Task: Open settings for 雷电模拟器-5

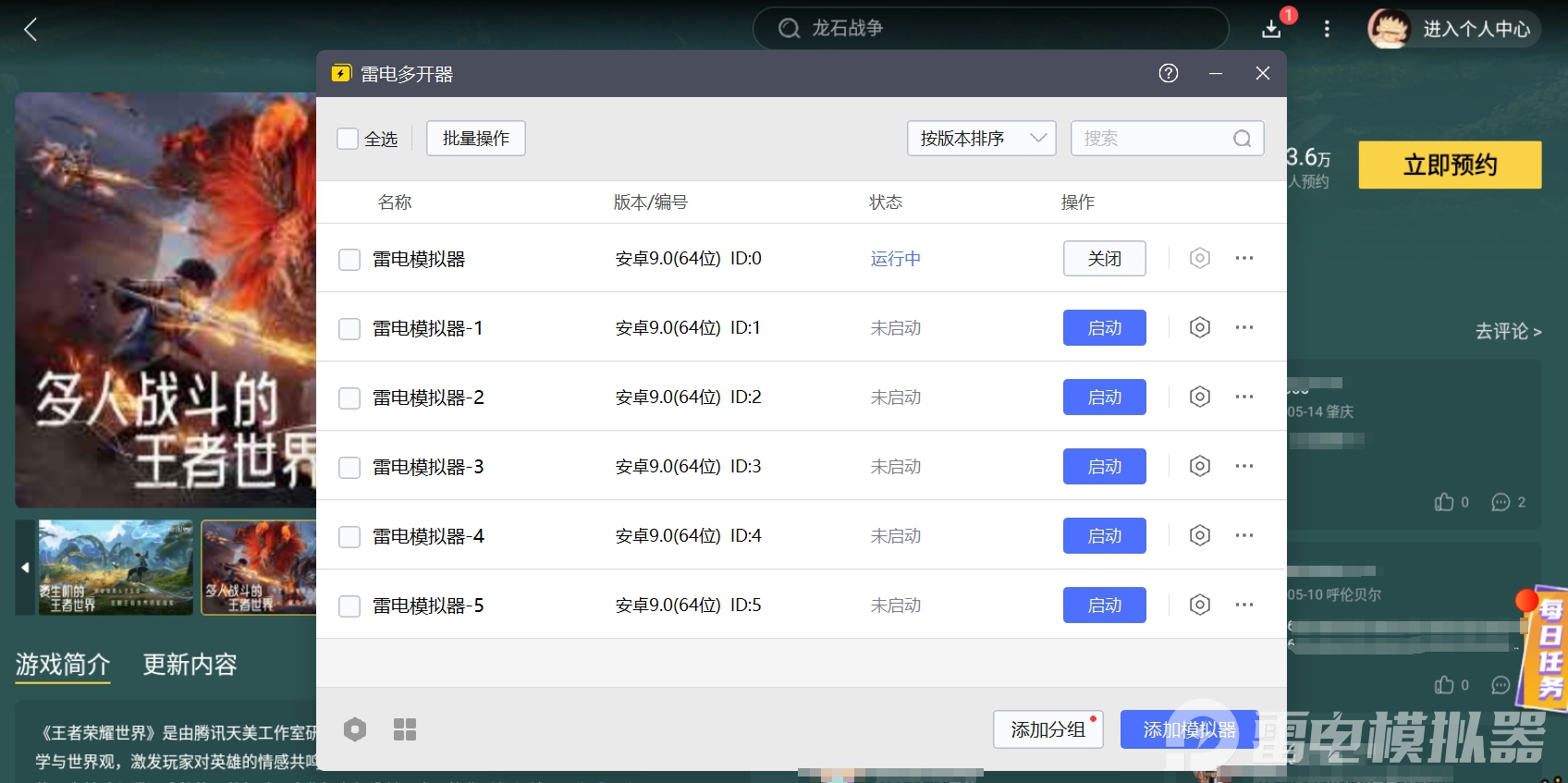Action: [1199, 605]
